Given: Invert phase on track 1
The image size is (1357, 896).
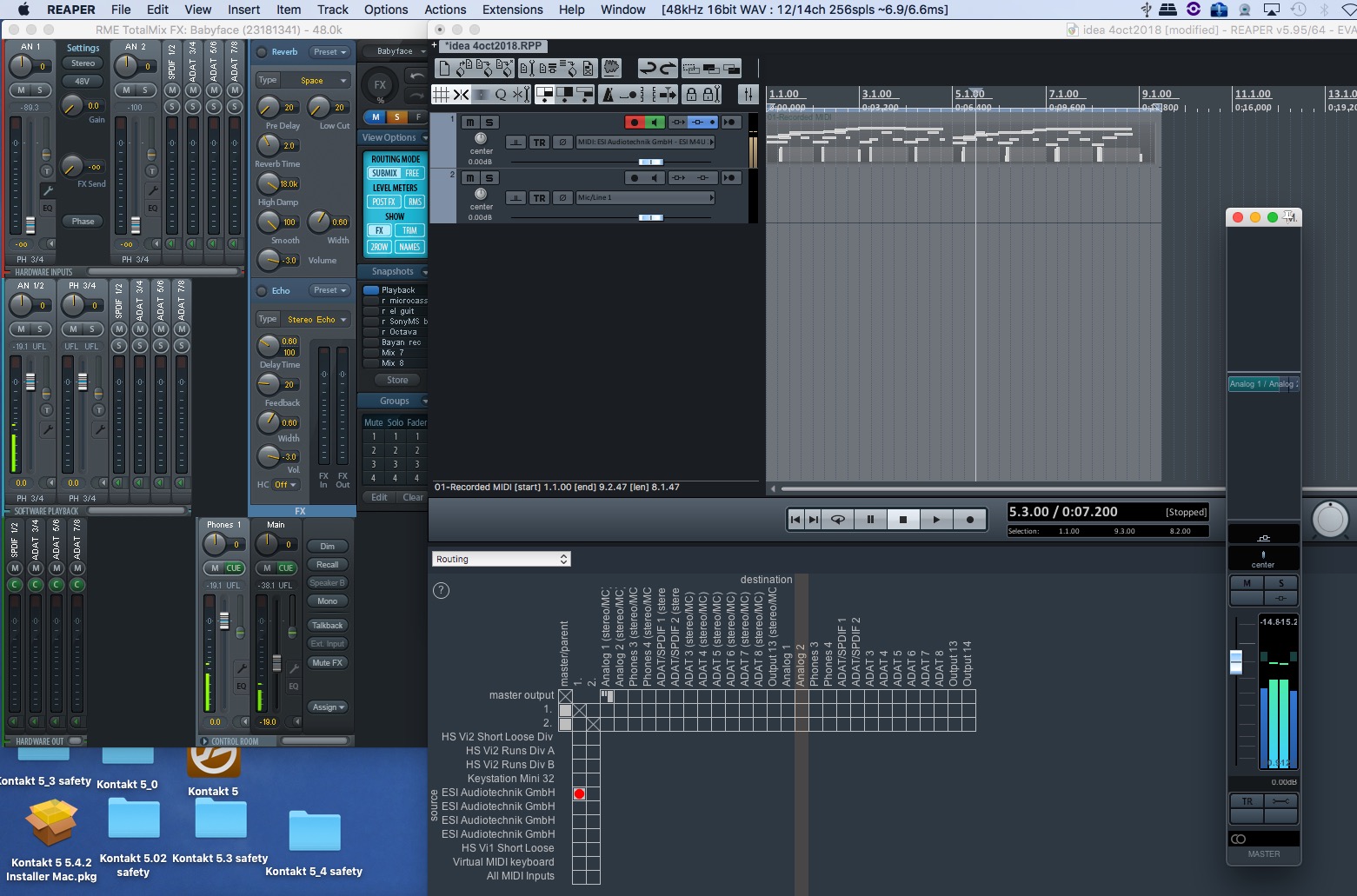Looking at the screenshot, I should point(562,143).
